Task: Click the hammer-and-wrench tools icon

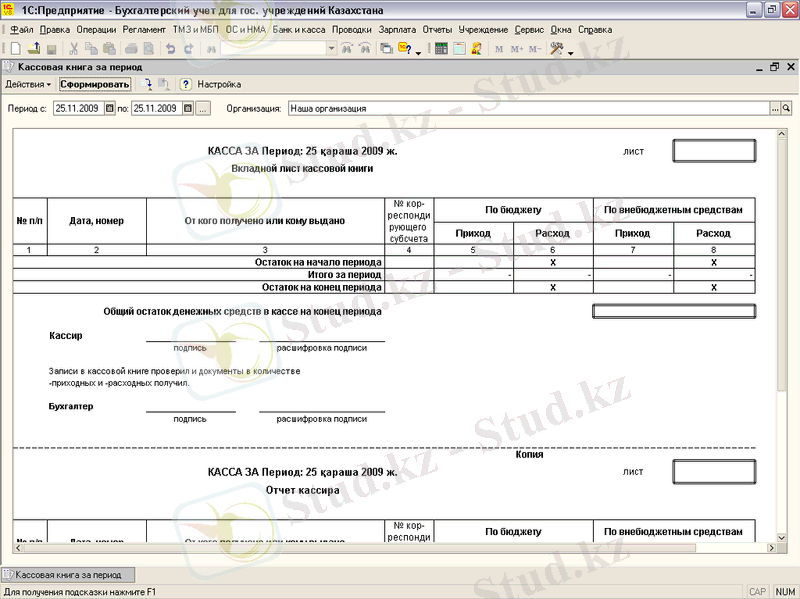Action: point(557,48)
